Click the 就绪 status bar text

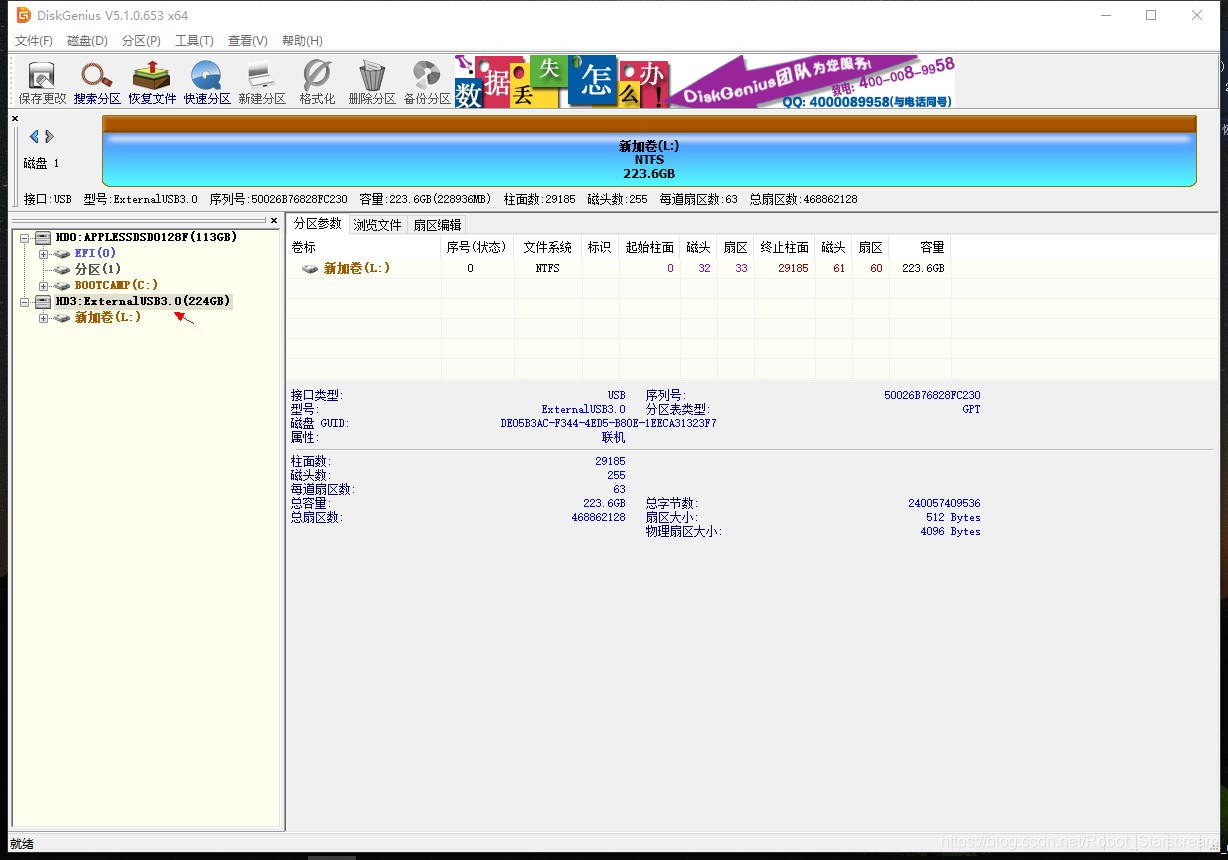22,844
